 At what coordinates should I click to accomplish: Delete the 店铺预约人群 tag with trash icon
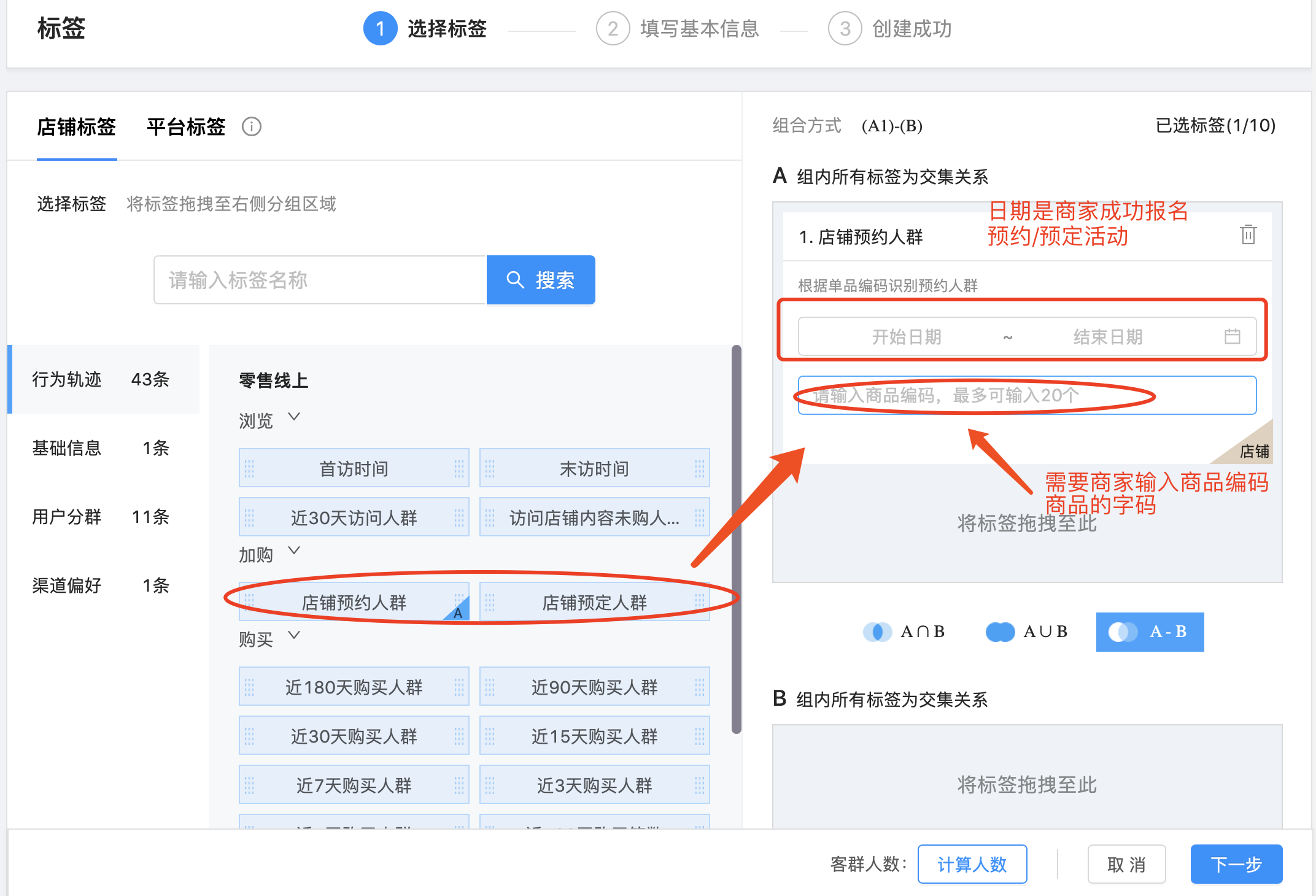[x=1248, y=235]
